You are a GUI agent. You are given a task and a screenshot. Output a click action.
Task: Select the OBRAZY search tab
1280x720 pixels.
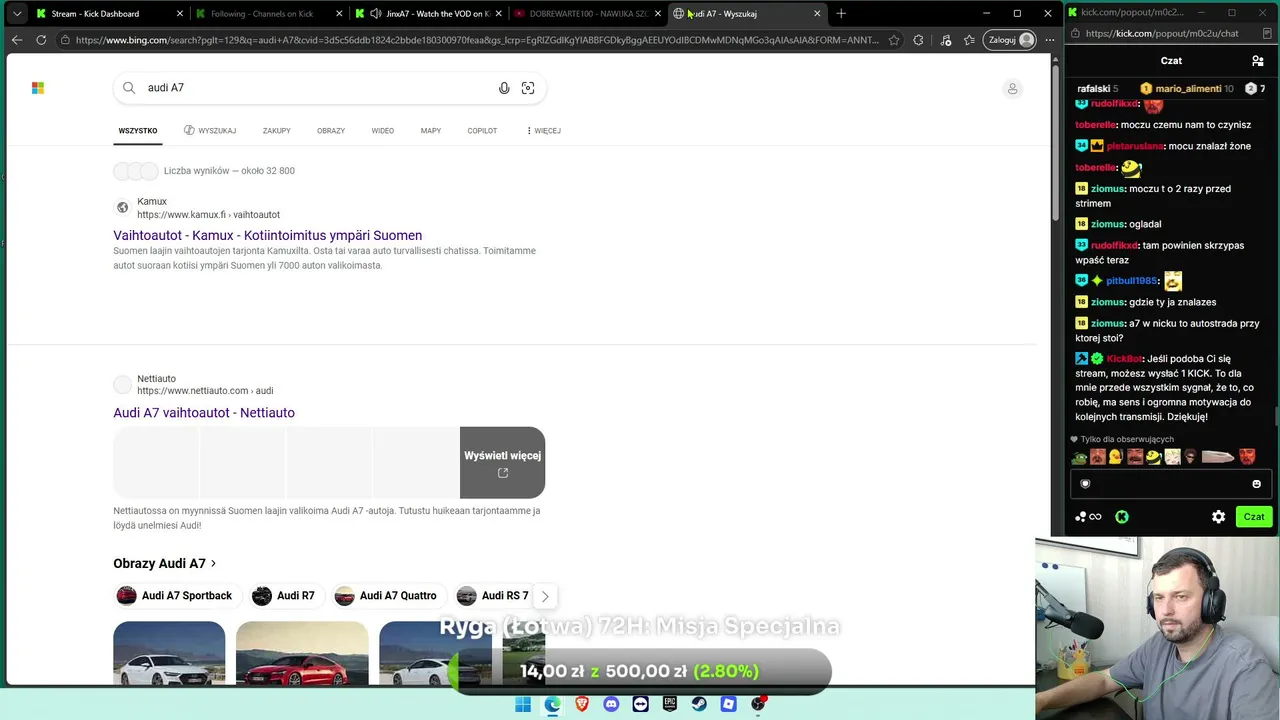[331, 131]
